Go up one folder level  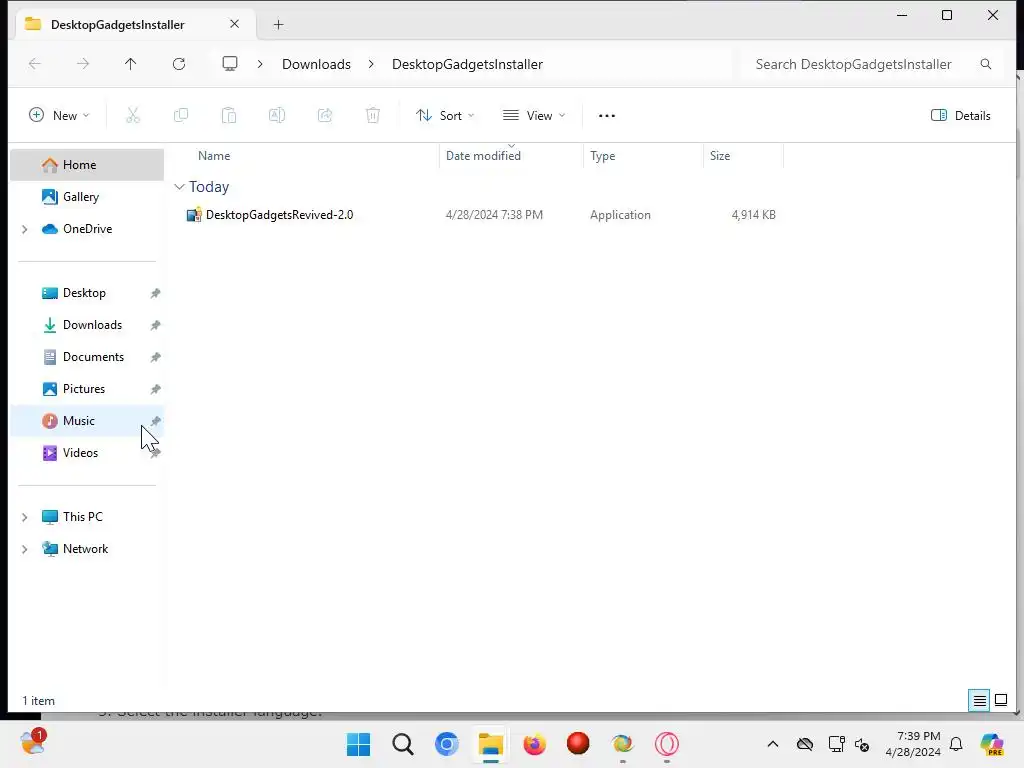click(131, 64)
